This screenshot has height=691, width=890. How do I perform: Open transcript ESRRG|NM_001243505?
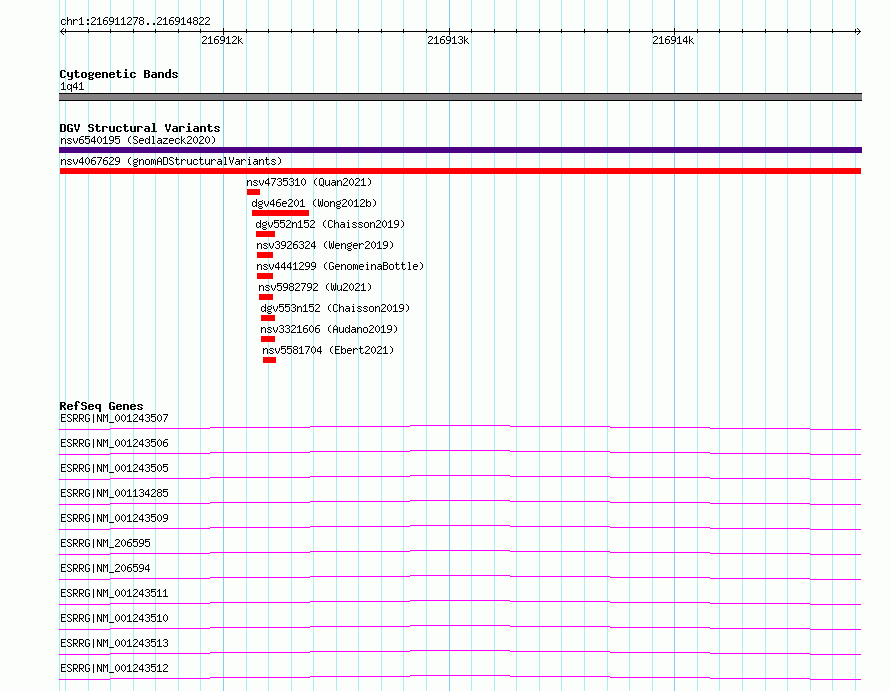tap(114, 468)
